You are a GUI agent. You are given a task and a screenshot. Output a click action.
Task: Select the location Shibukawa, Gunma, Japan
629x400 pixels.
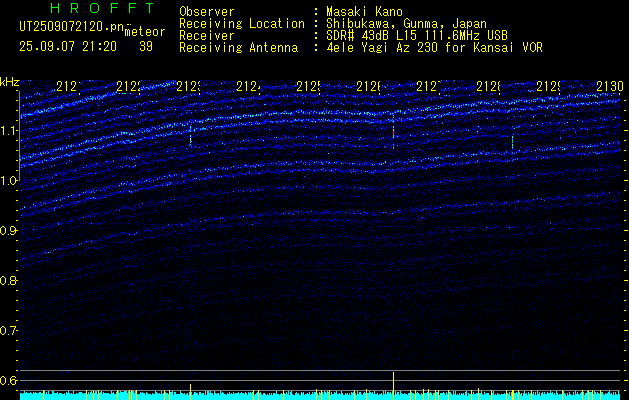click(406, 24)
